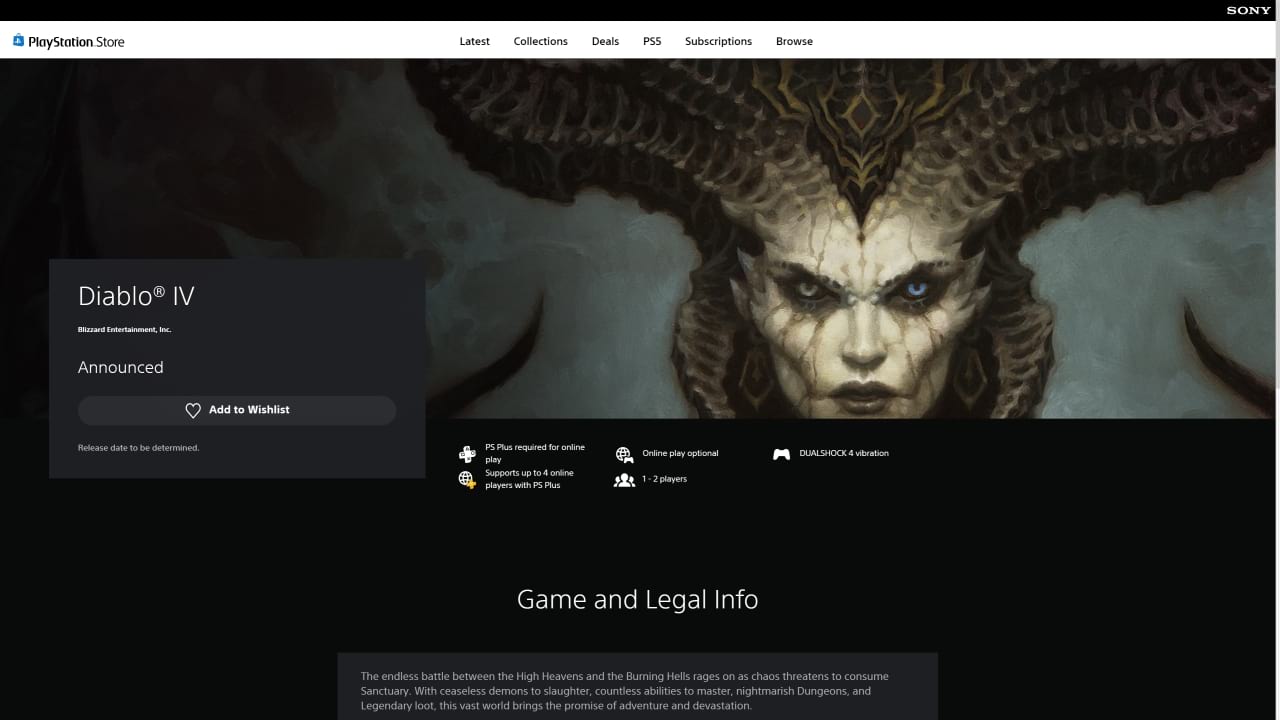Click Supports up to 4 online players text
The image size is (1280, 720).
point(530,479)
